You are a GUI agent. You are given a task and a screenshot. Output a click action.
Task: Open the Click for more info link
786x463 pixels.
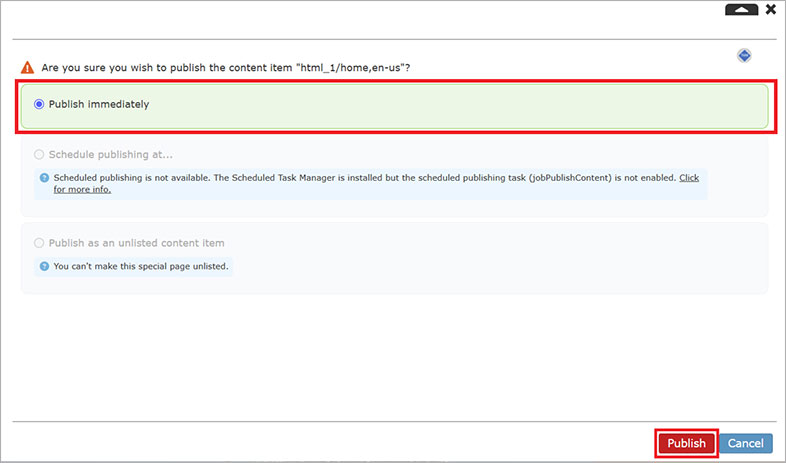(689, 177)
